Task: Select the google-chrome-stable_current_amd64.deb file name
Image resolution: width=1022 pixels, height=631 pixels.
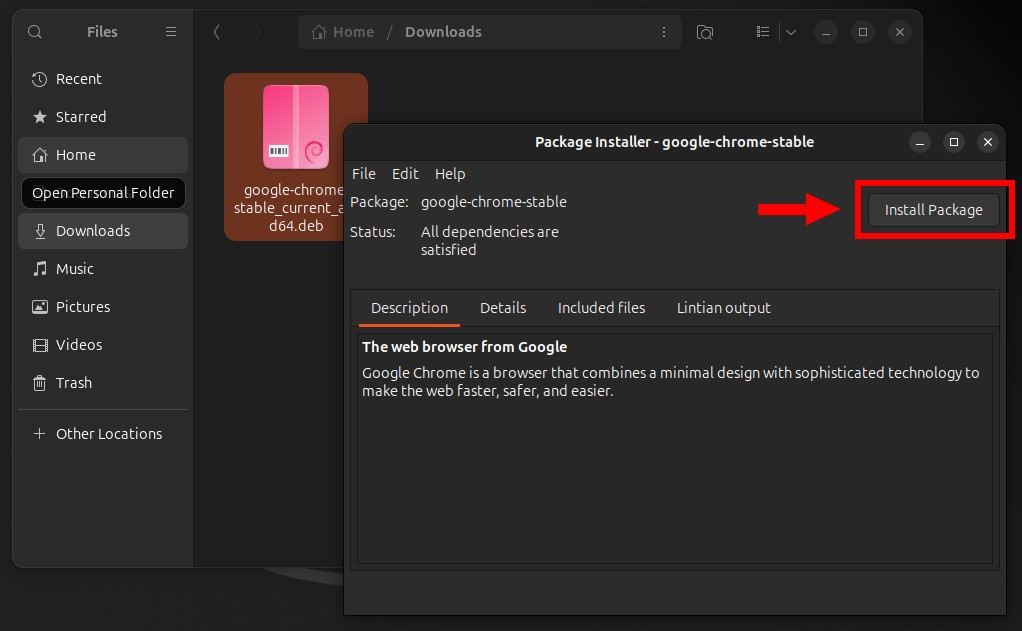Action: click(x=289, y=208)
